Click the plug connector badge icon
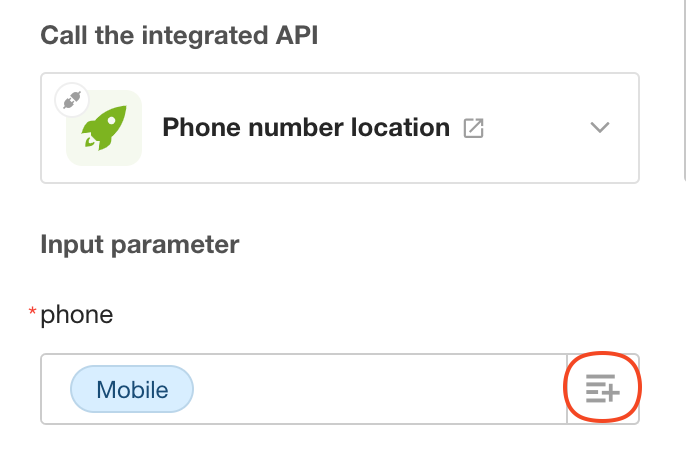The height and width of the screenshot is (458, 686). 72,100
